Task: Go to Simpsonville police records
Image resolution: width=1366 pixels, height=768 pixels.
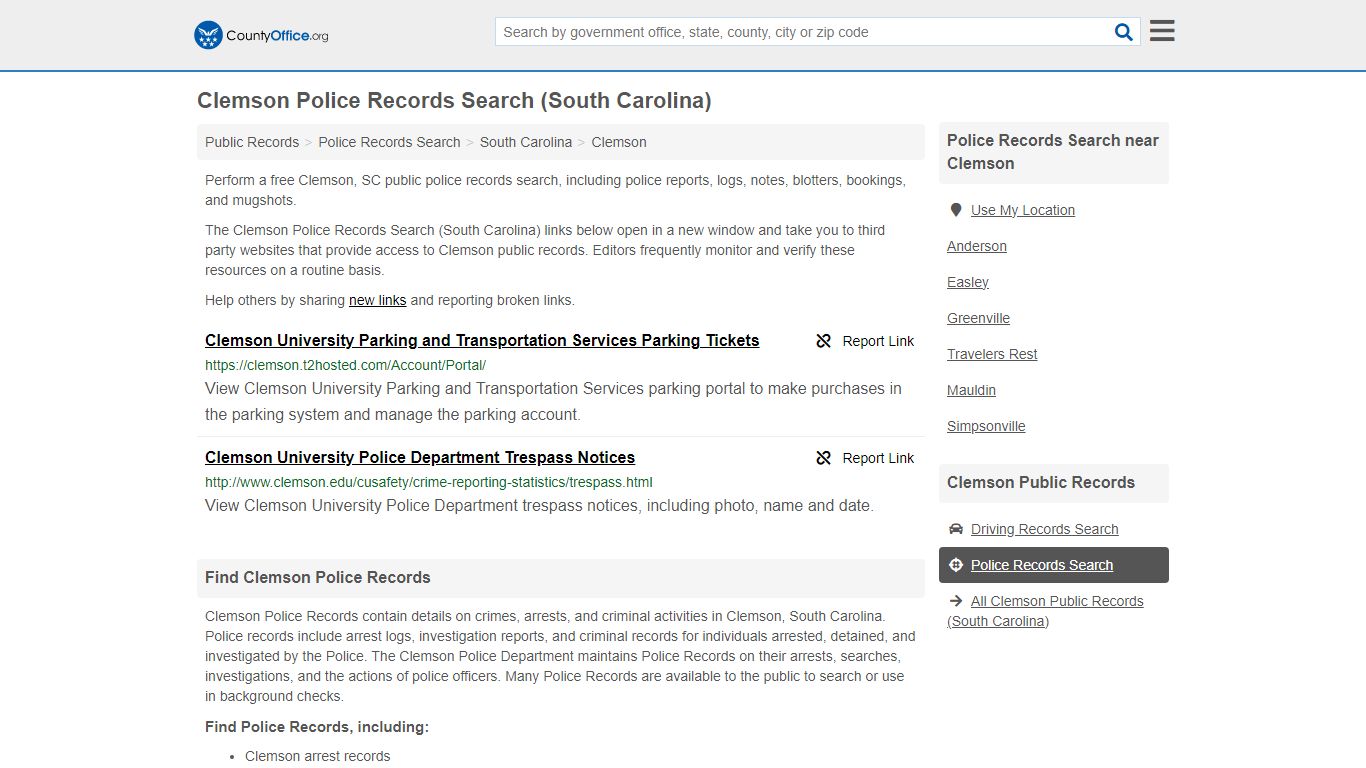Action: (x=986, y=426)
